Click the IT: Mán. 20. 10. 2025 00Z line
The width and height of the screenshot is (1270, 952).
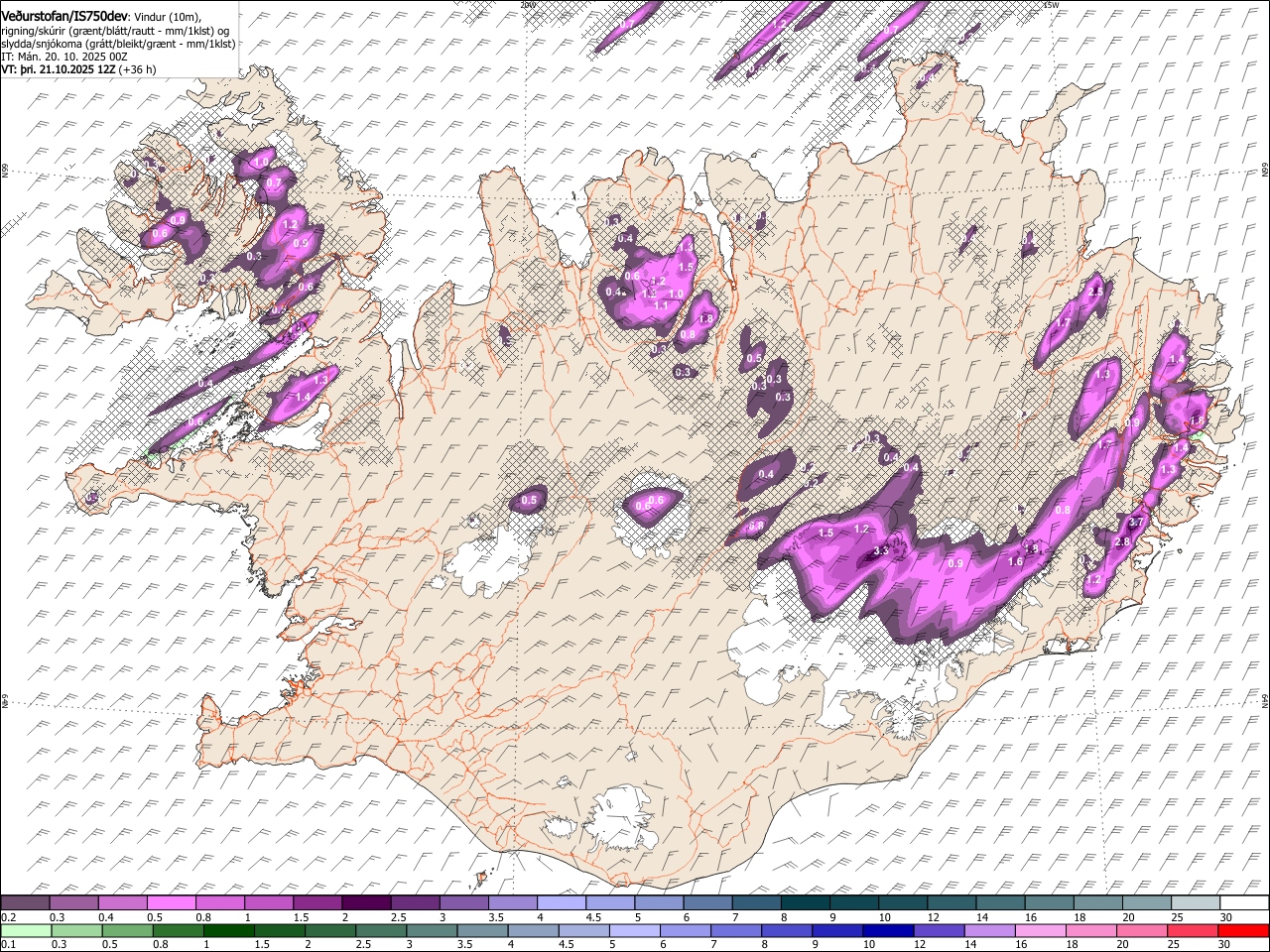(x=64, y=57)
